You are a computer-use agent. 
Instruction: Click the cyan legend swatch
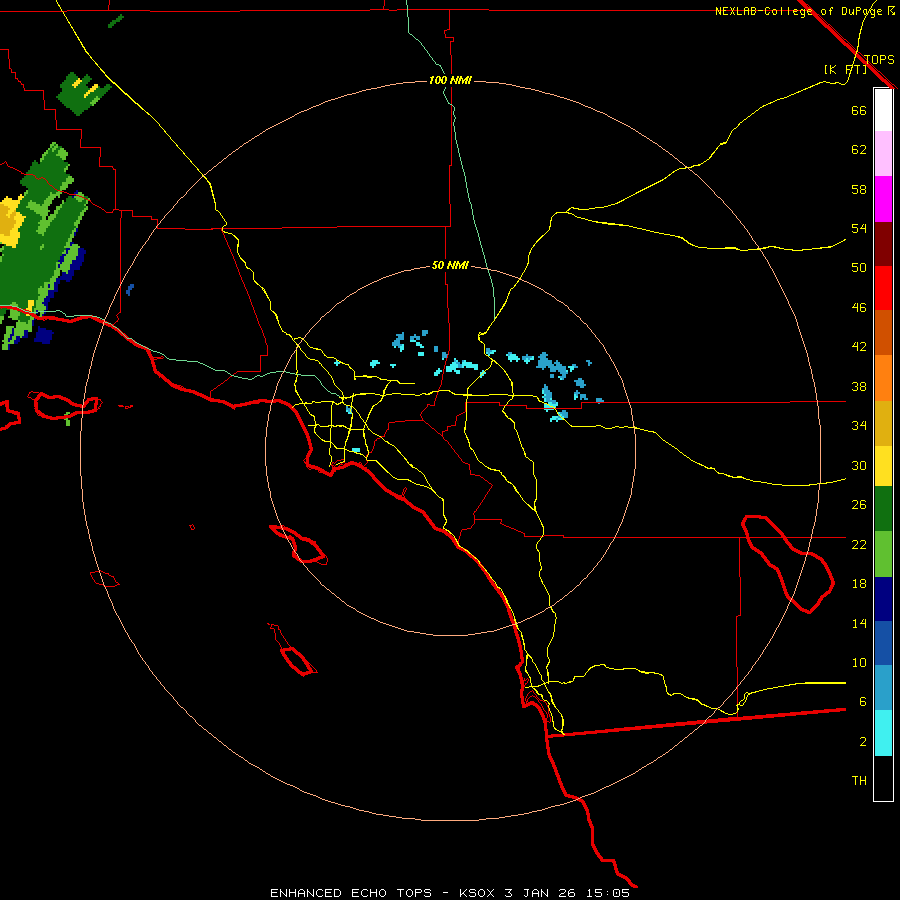coord(883,733)
